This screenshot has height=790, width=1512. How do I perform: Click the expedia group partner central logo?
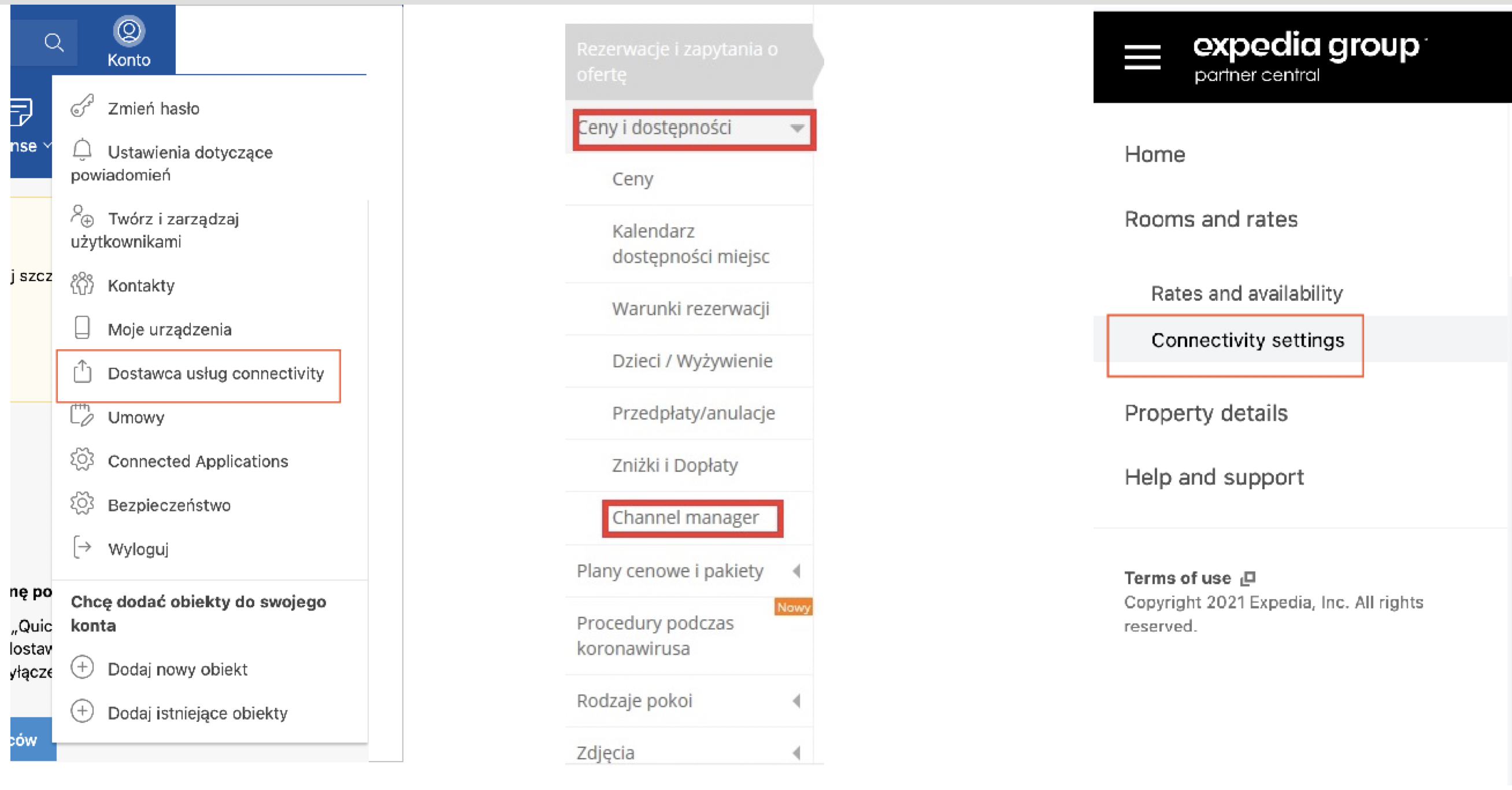[1309, 57]
